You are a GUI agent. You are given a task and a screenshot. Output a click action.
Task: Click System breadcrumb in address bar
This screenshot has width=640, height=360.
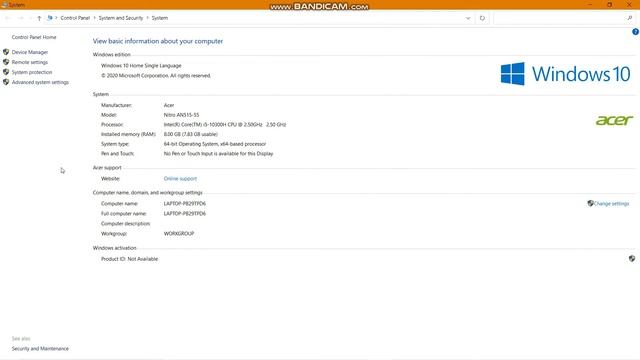(x=160, y=18)
